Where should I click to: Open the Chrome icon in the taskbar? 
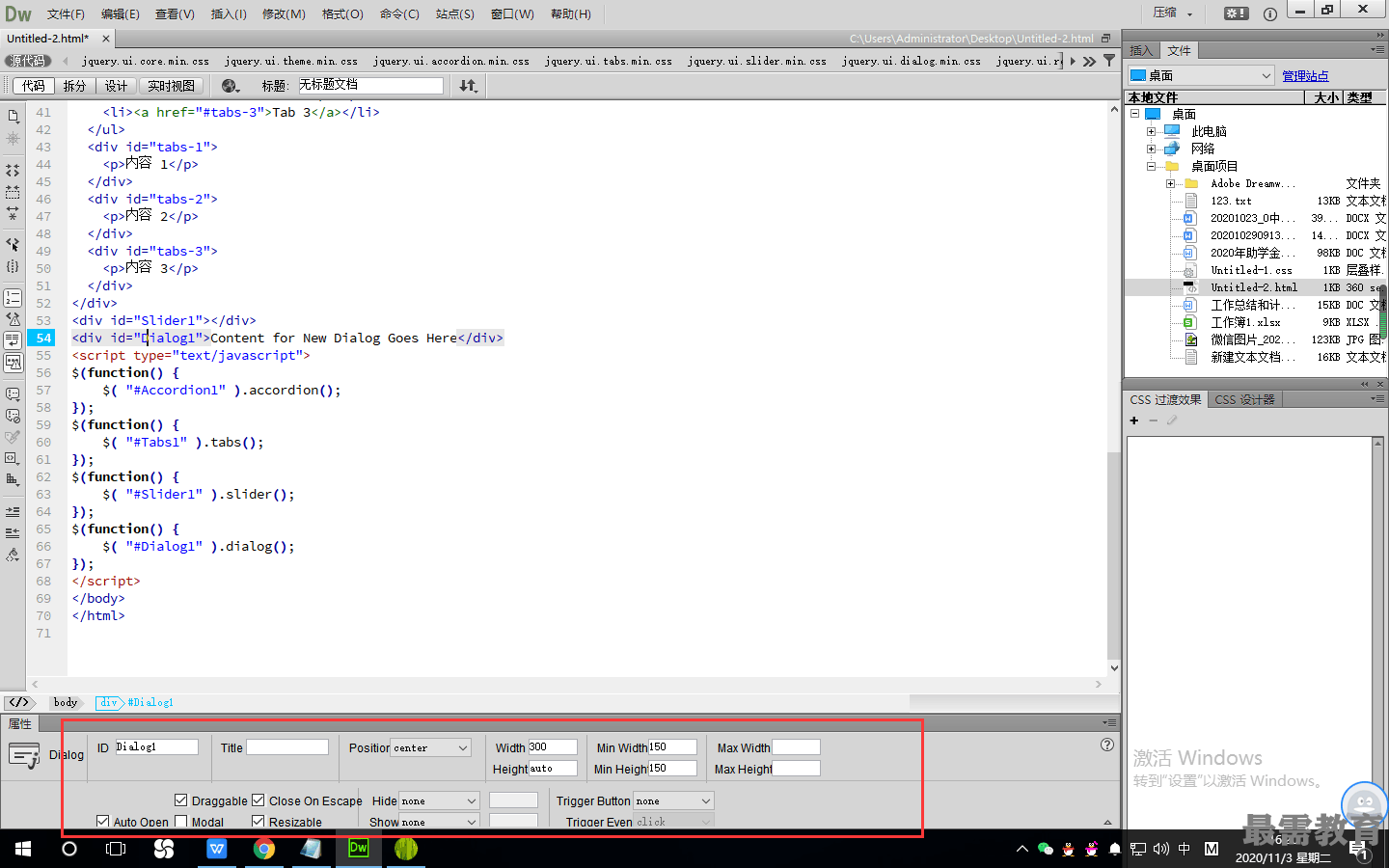(264, 849)
